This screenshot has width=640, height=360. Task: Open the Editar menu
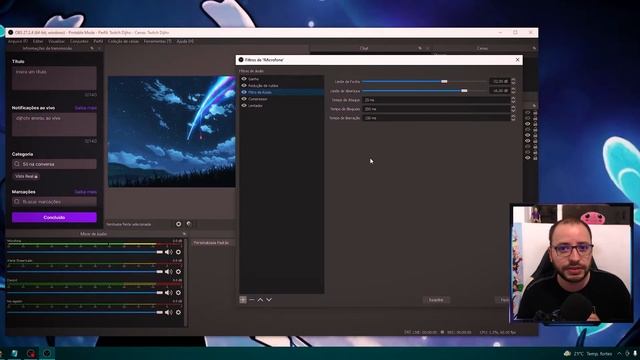point(38,41)
